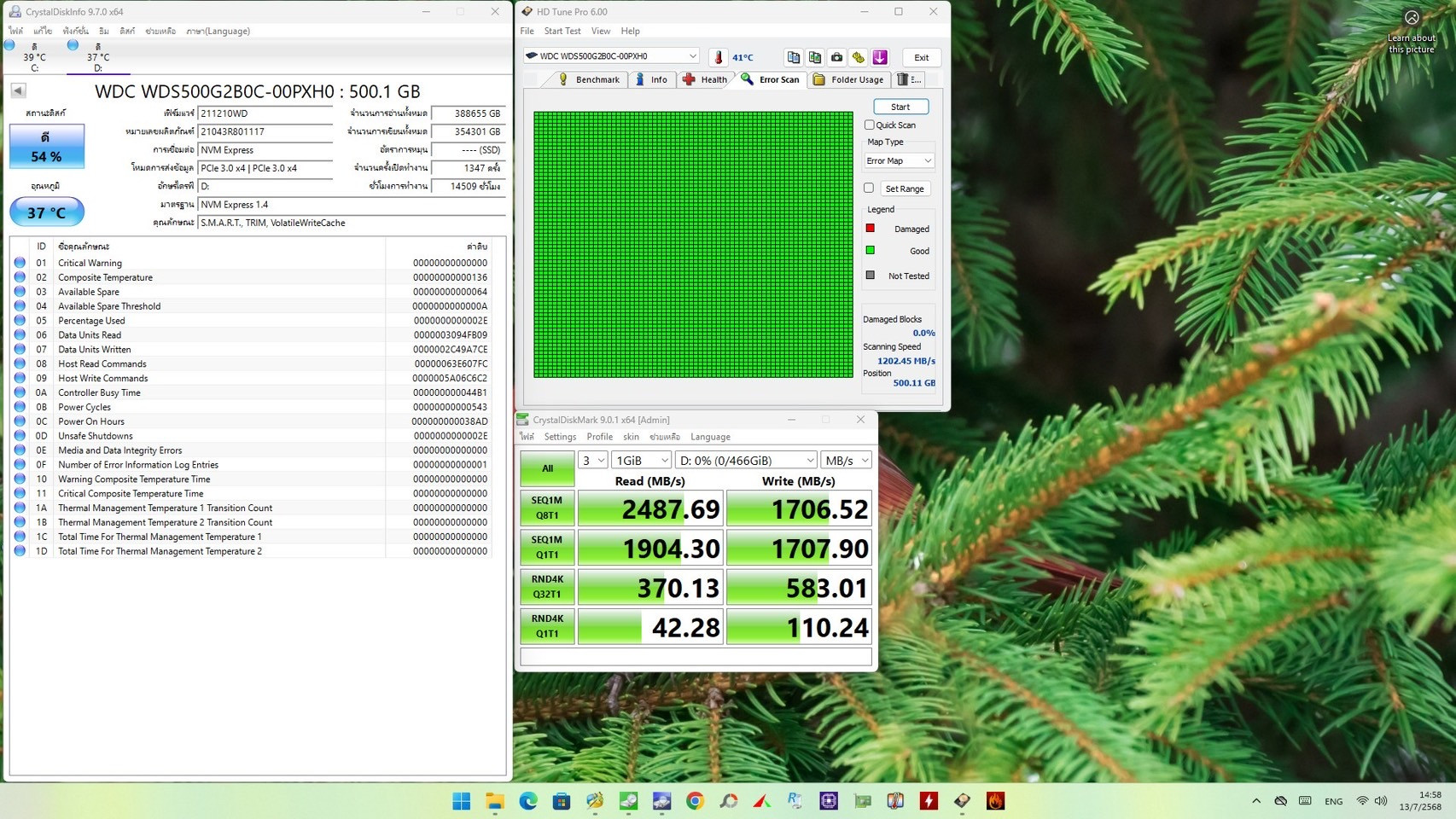Screen dimensions: 1456x819
Task: Click the purple down-arrow icon in HD Tune toolbar
Action: click(880, 57)
